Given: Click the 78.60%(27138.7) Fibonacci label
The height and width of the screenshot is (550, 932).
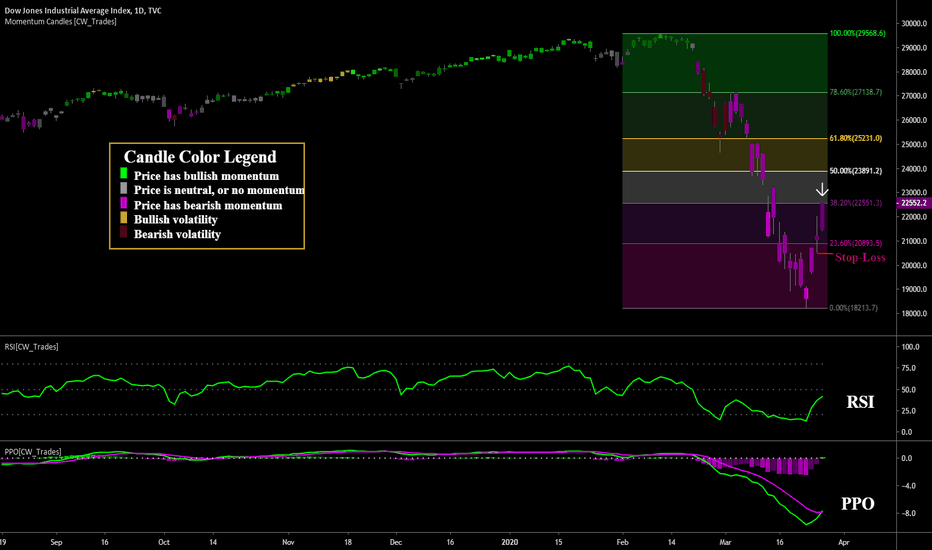Looking at the screenshot, I should click(x=856, y=92).
